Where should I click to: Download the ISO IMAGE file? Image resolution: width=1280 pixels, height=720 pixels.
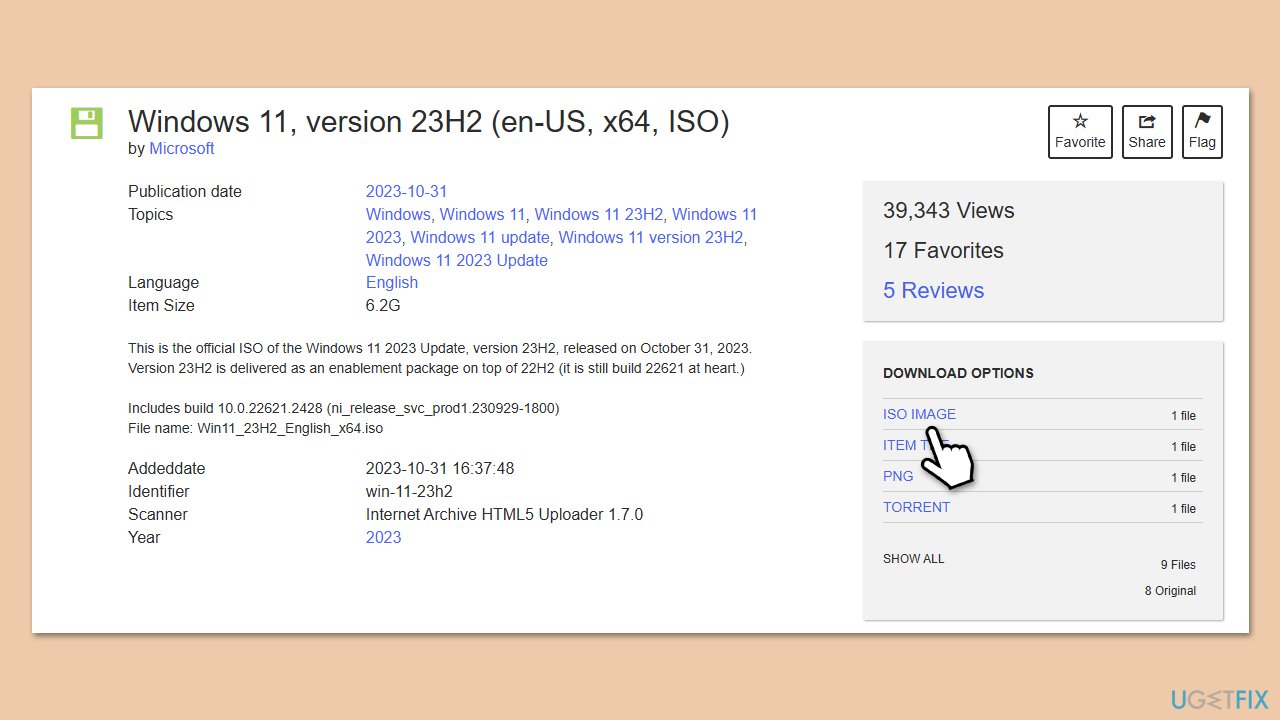(x=919, y=414)
